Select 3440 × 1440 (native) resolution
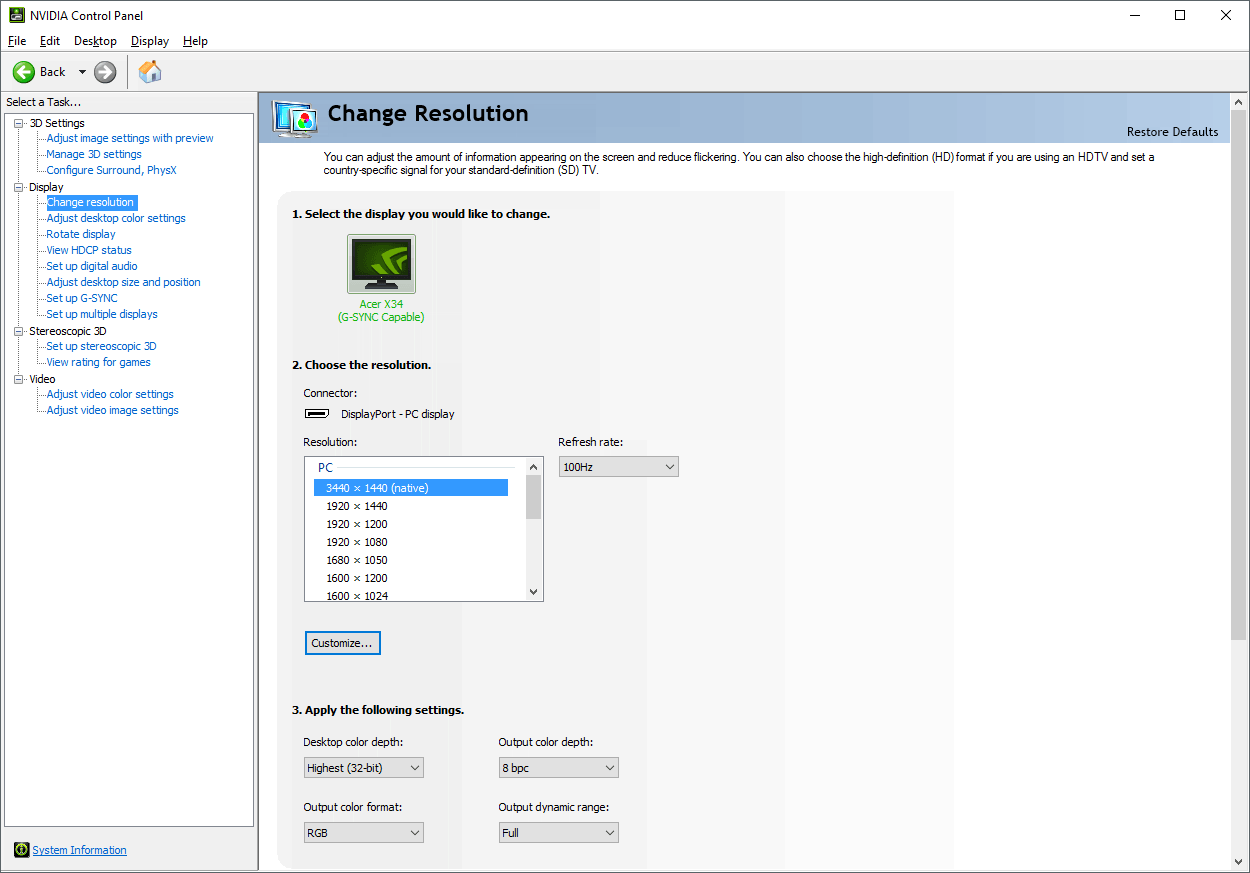Image resolution: width=1250 pixels, height=873 pixels. pos(411,488)
